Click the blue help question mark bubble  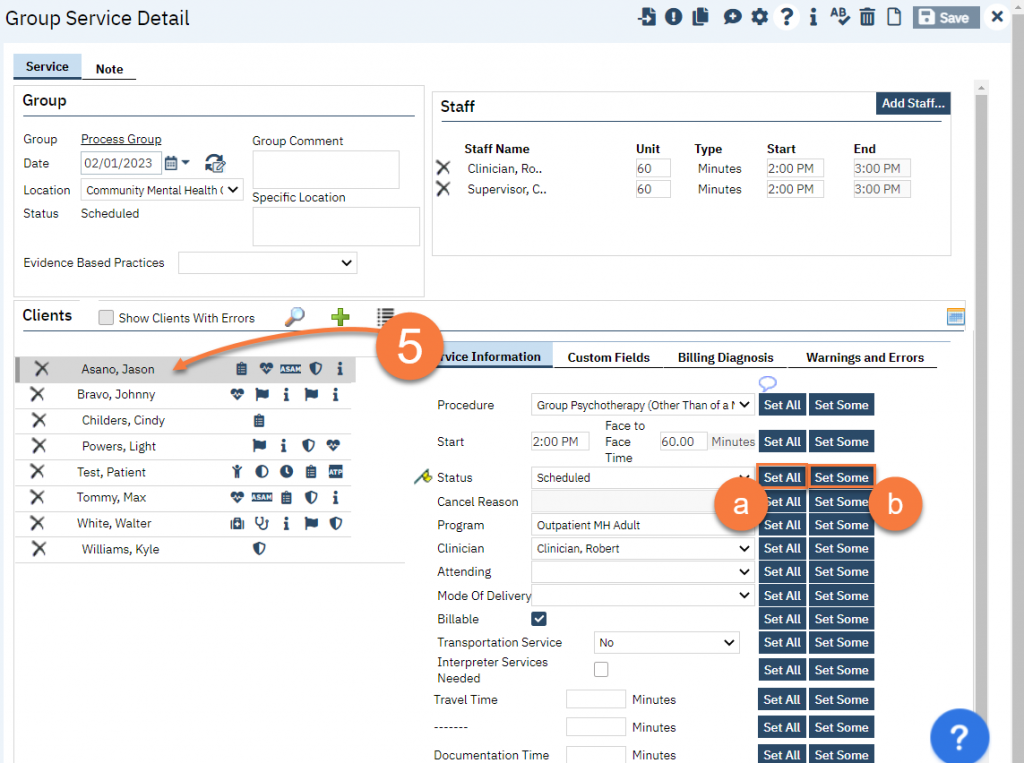tap(959, 737)
